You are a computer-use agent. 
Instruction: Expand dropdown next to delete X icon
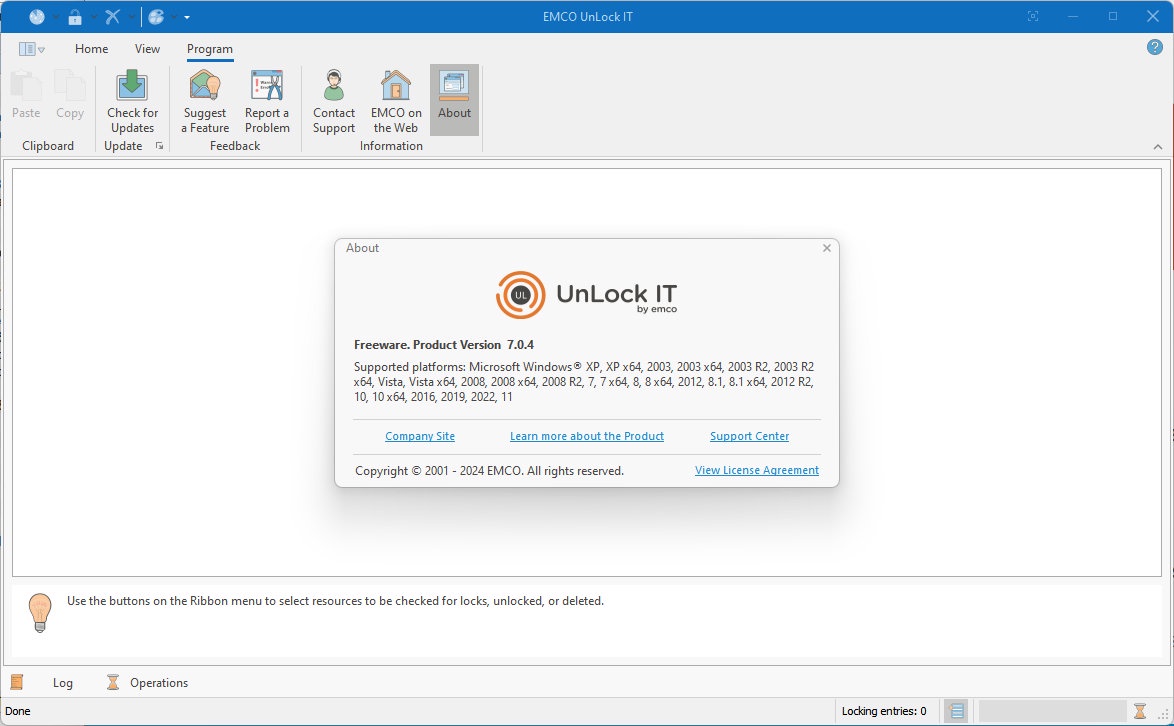tap(132, 16)
